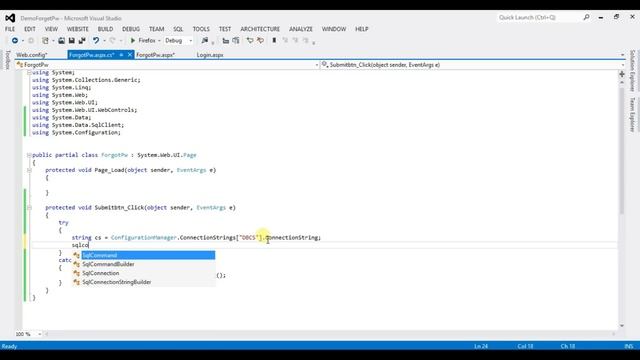The height and width of the screenshot is (360, 640).
Task: Close the ForgotPw.aspx.cs tab
Action: pyautogui.click(x=130, y=55)
